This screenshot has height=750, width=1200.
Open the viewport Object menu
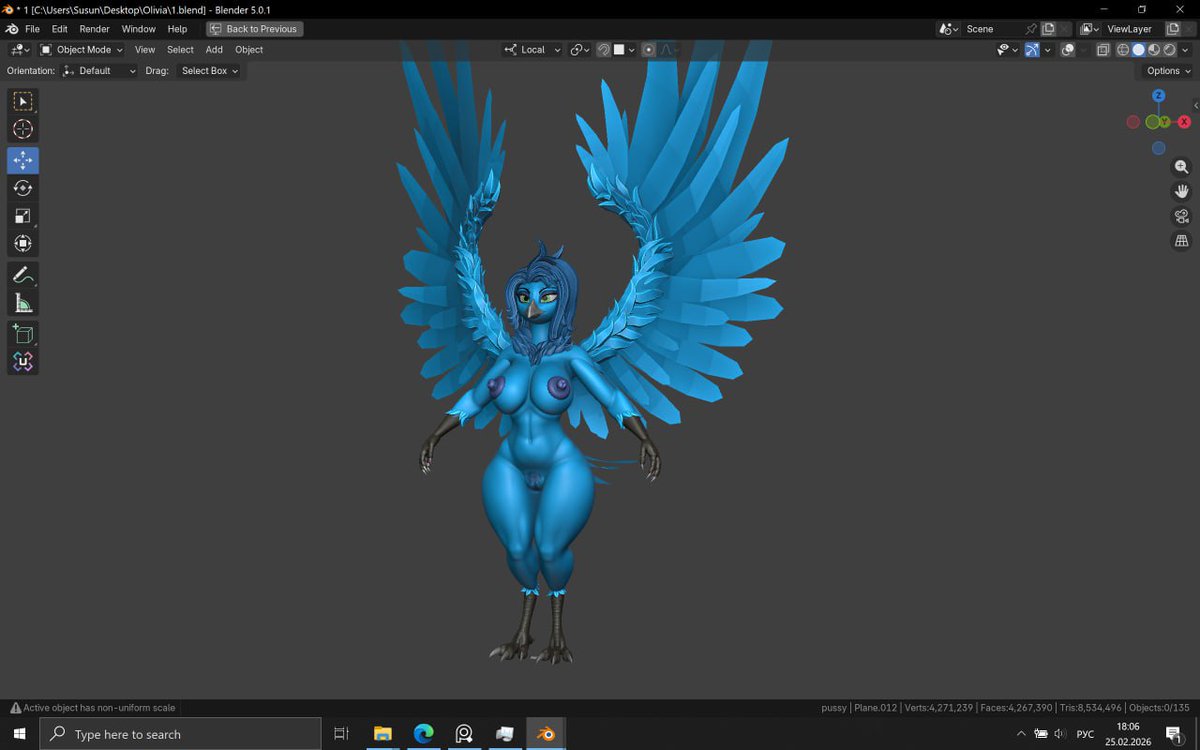click(x=249, y=49)
